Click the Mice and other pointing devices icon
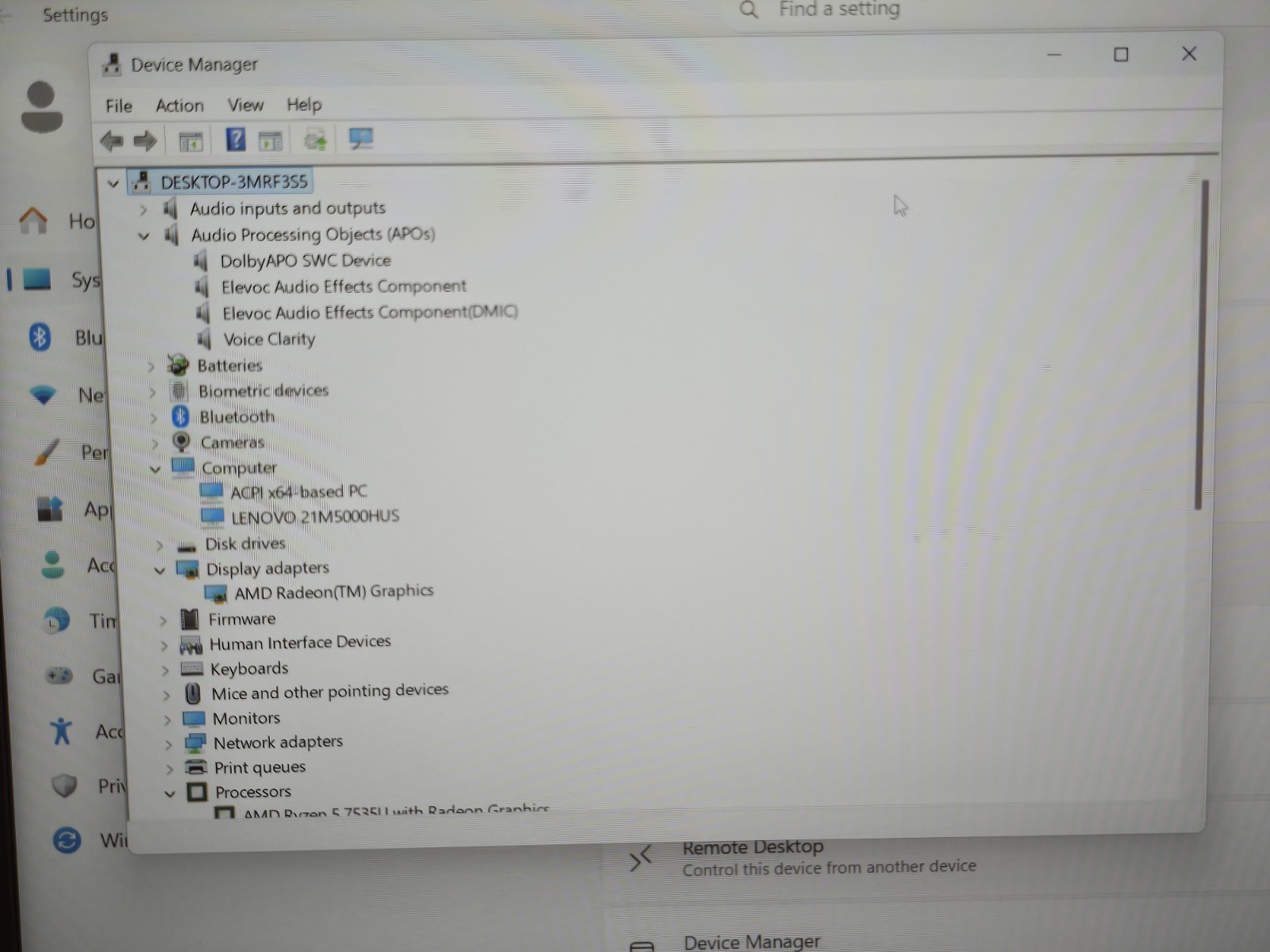Viewport: 1270px width, 952px height. tap(193, 693)
